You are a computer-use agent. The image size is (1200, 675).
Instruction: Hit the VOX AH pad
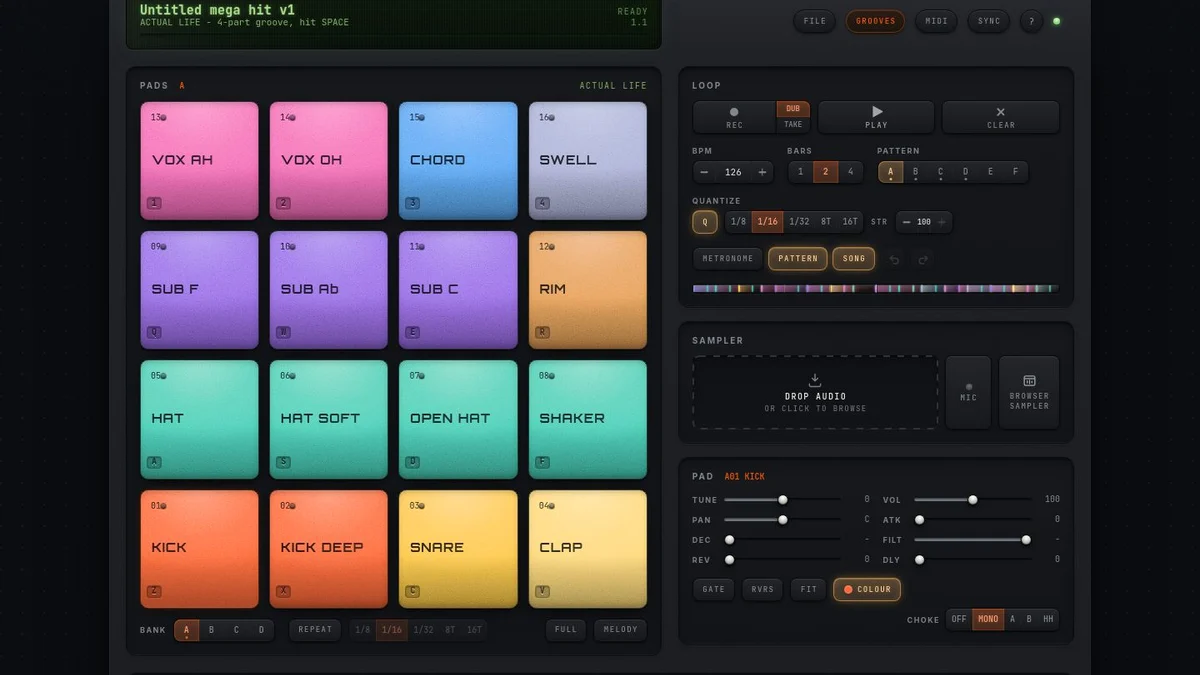coord(200,160)
